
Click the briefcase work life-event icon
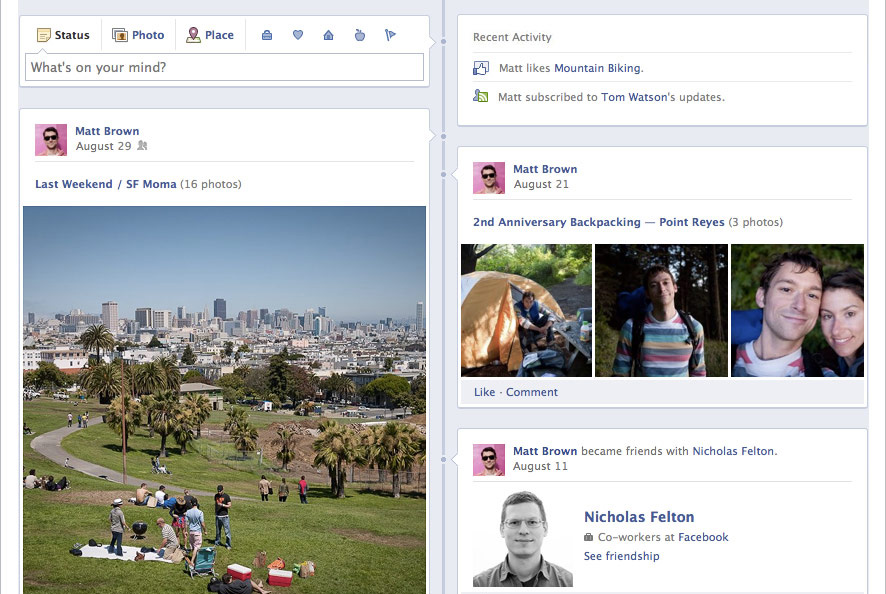[x=266, y=35]
